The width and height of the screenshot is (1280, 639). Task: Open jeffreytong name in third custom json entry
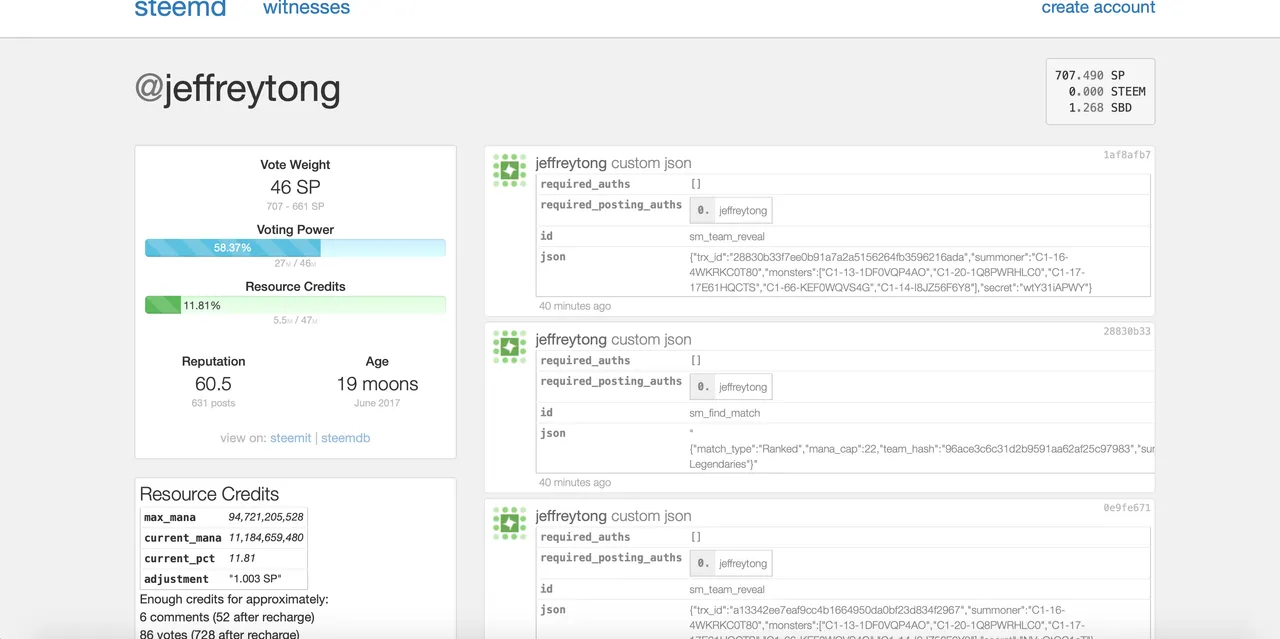tap(571, 516)
